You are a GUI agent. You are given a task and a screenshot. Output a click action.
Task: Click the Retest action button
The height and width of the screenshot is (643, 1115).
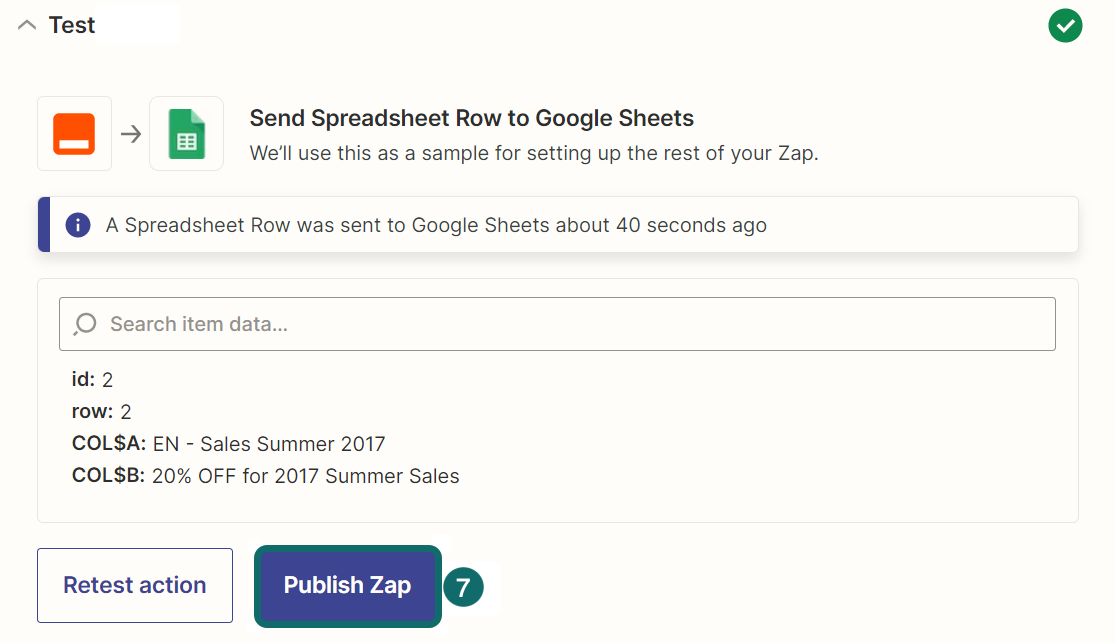coord(134,586)
